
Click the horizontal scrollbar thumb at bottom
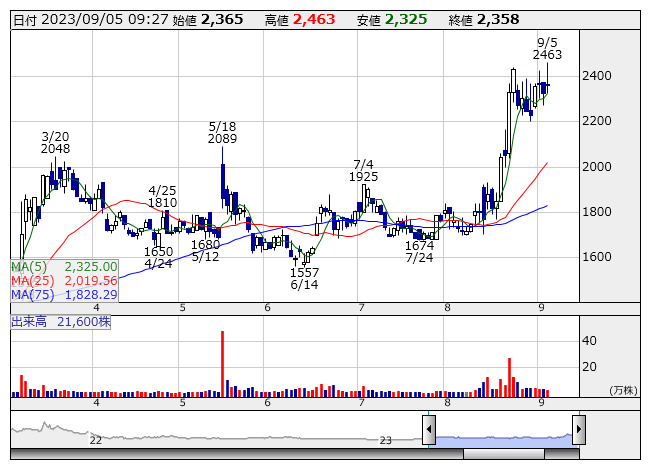coord(504,454)
